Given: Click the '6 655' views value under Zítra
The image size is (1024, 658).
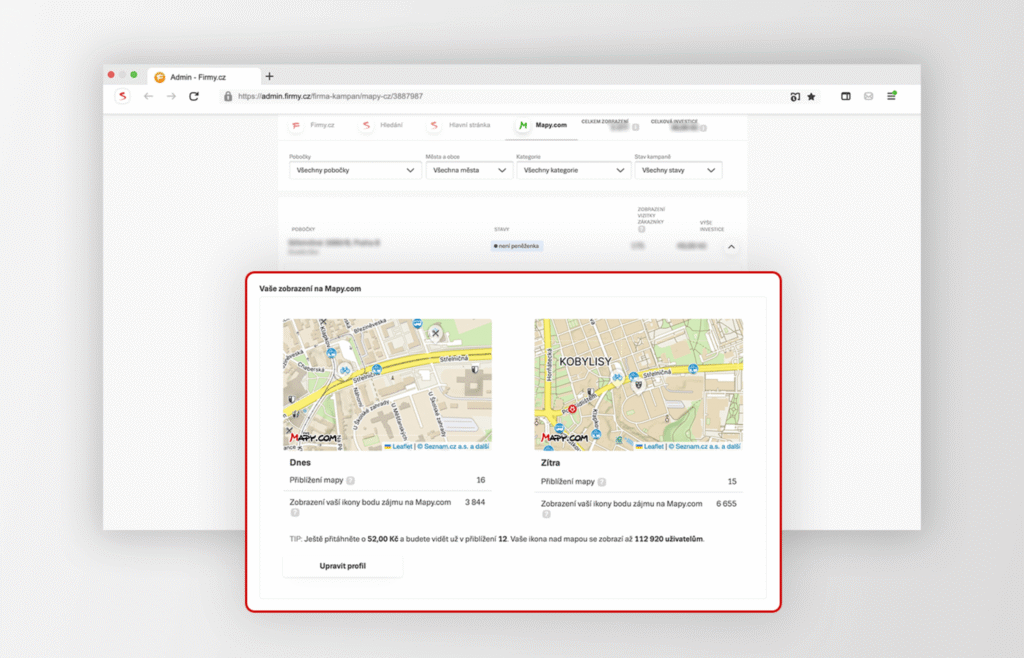Looking at the screenshot, I should pos(726,503).
